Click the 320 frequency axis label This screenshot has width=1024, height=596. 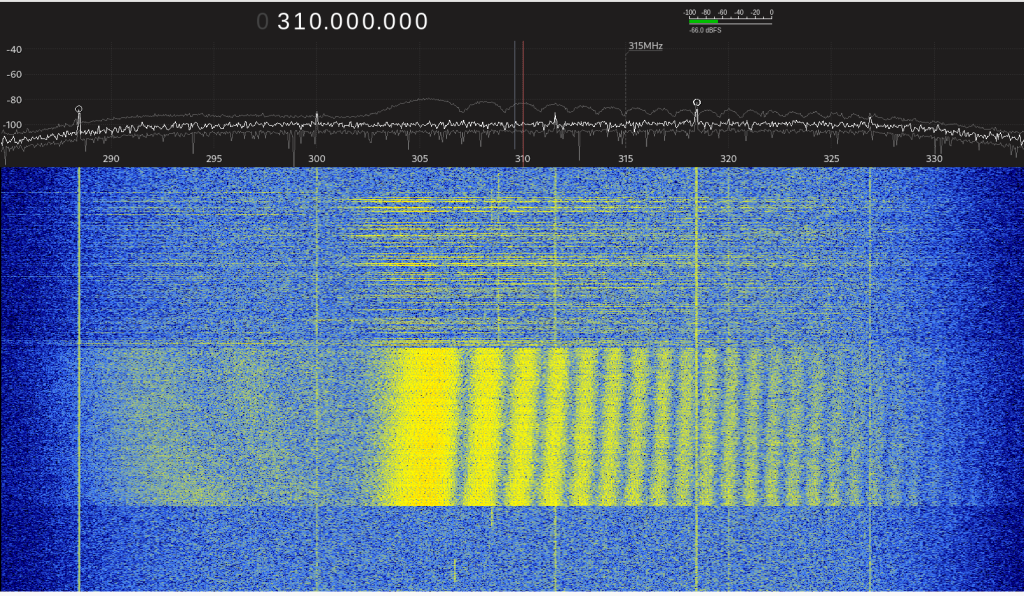[728, 159]
